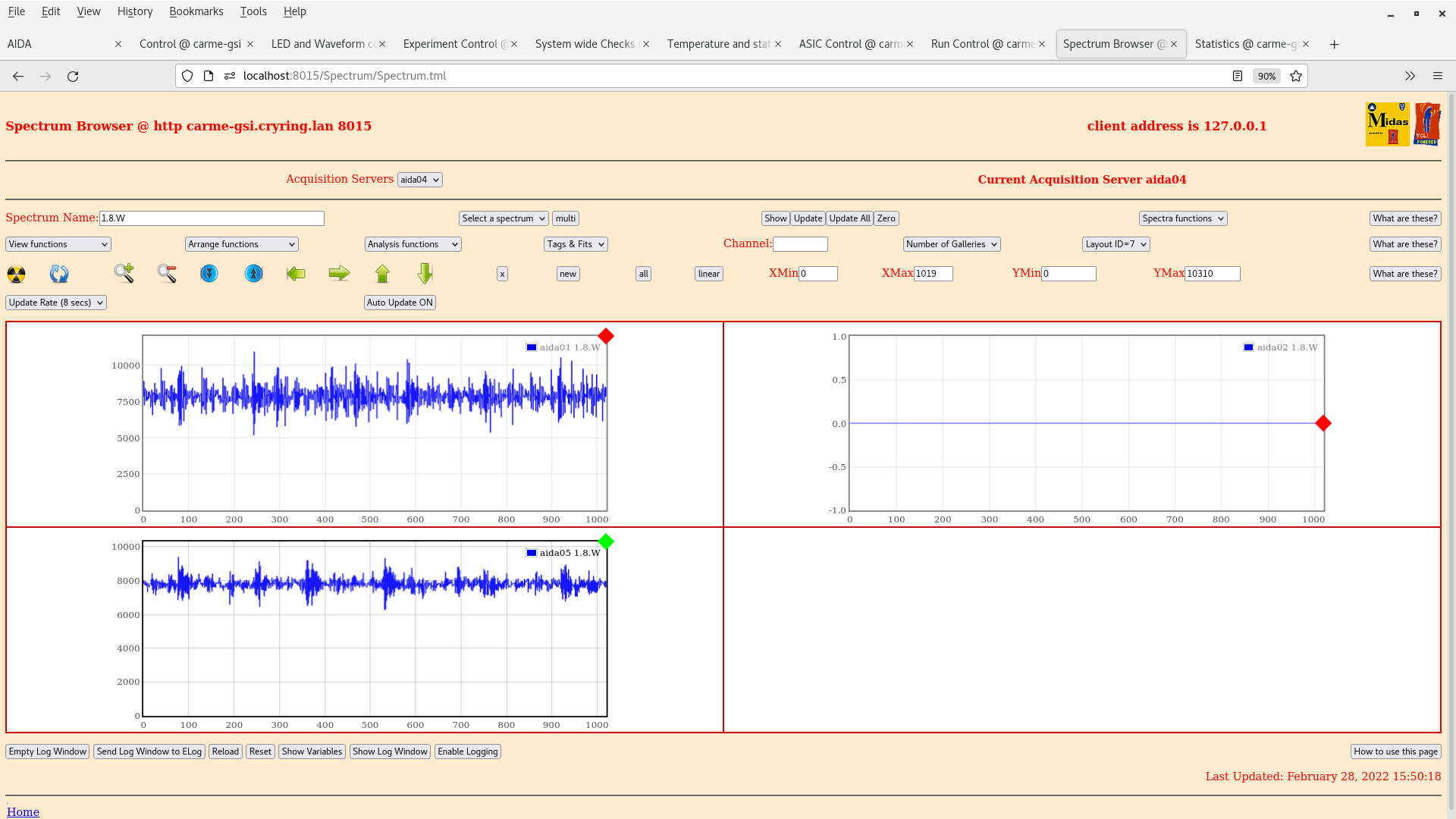Image resolution: width=1456 pixels, height=819 pixels.
Task: Open Acquisition Servers aida04 dropdown
Action: pyautogui.click(x=419, y=180)
